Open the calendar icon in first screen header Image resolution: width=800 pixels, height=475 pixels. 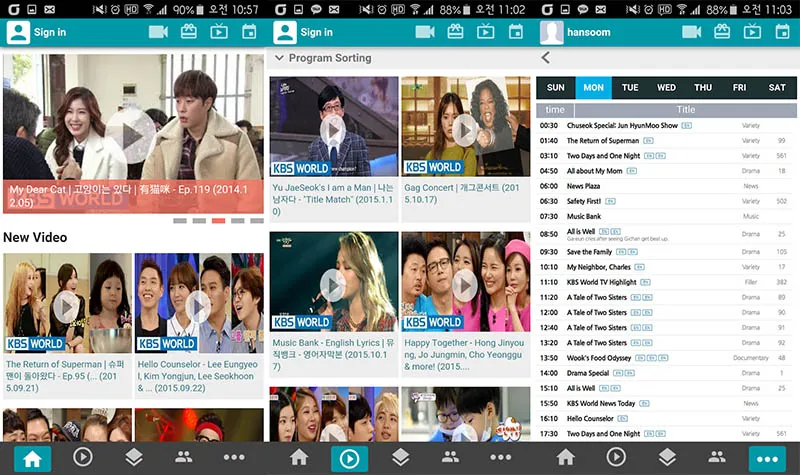point(249,32)
